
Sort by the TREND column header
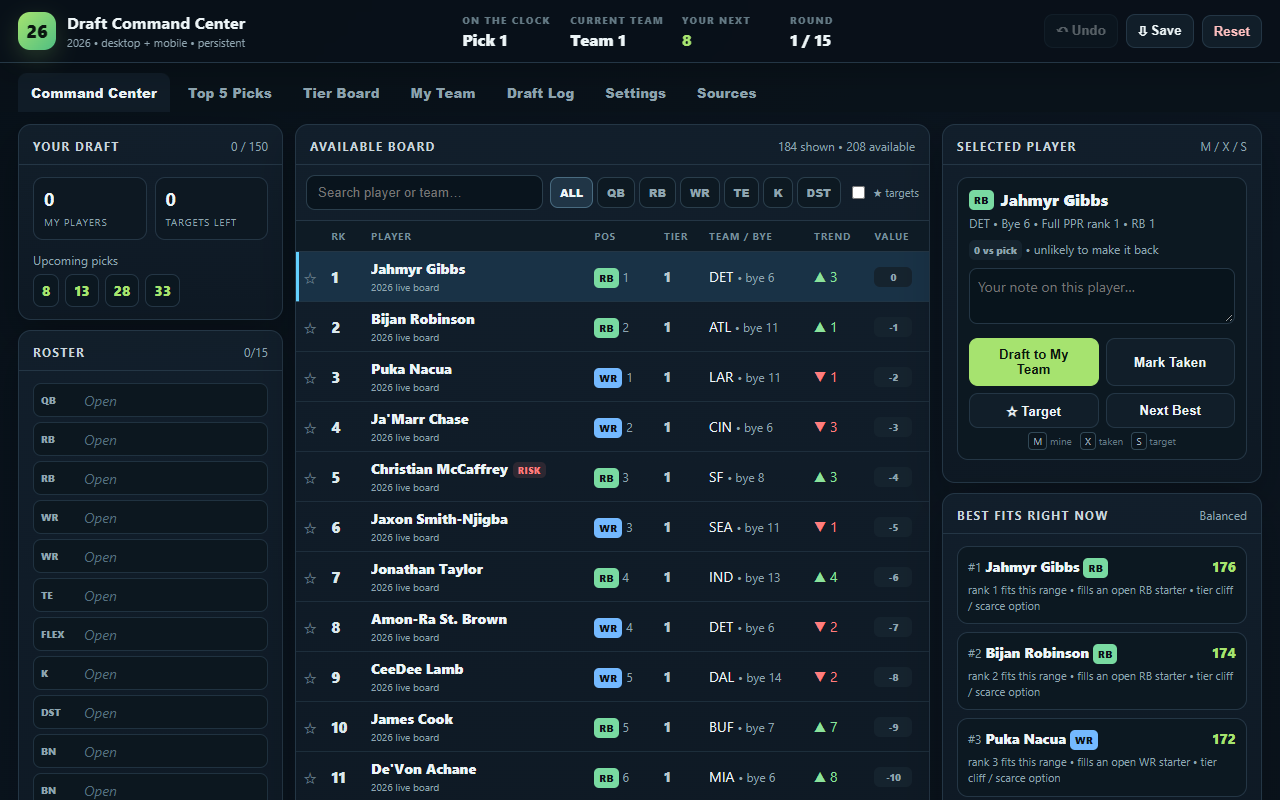pyautogui.click(x=832, y=237)
